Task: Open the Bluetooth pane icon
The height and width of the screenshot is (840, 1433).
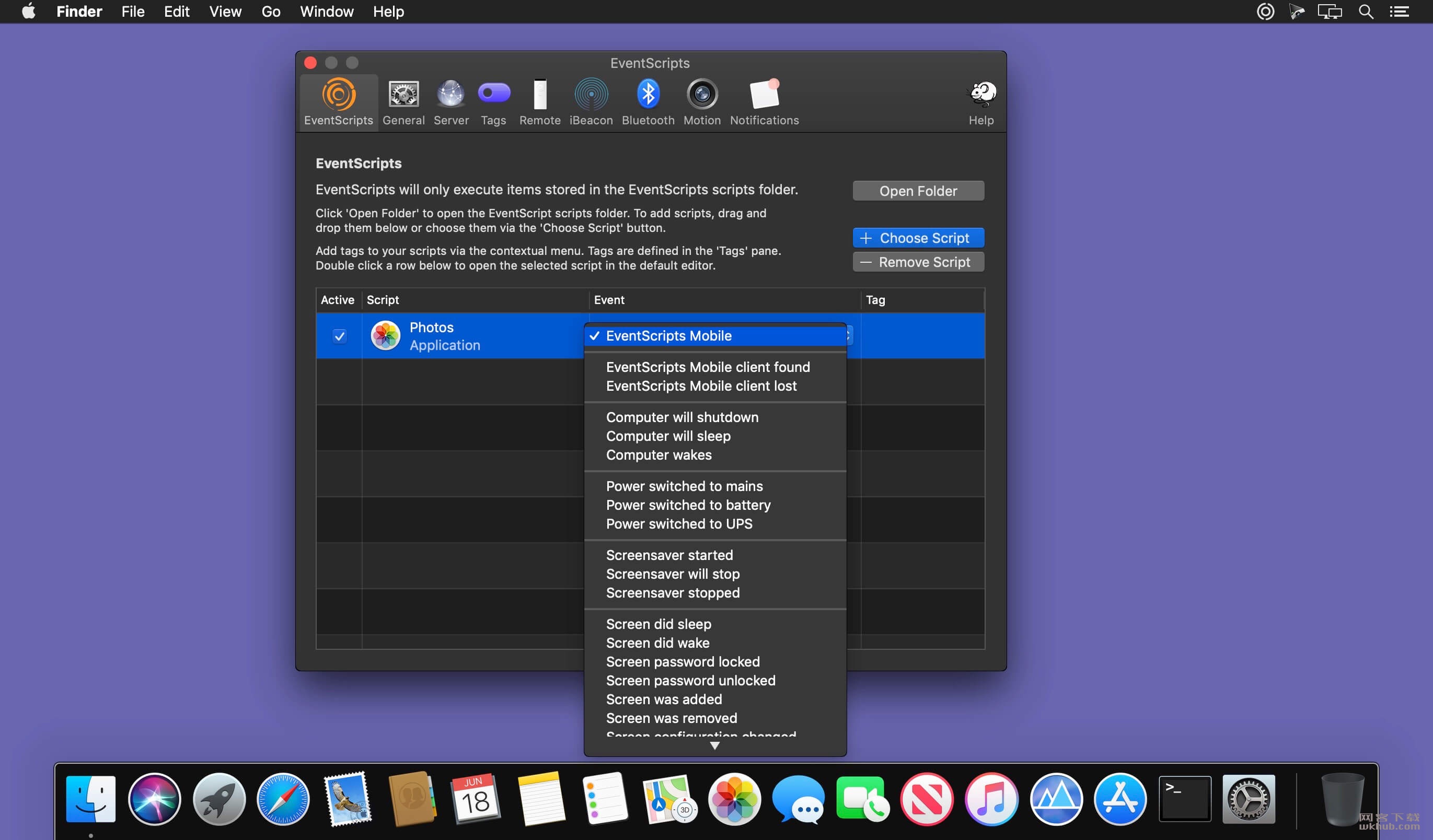Action: tap(648, 102)
